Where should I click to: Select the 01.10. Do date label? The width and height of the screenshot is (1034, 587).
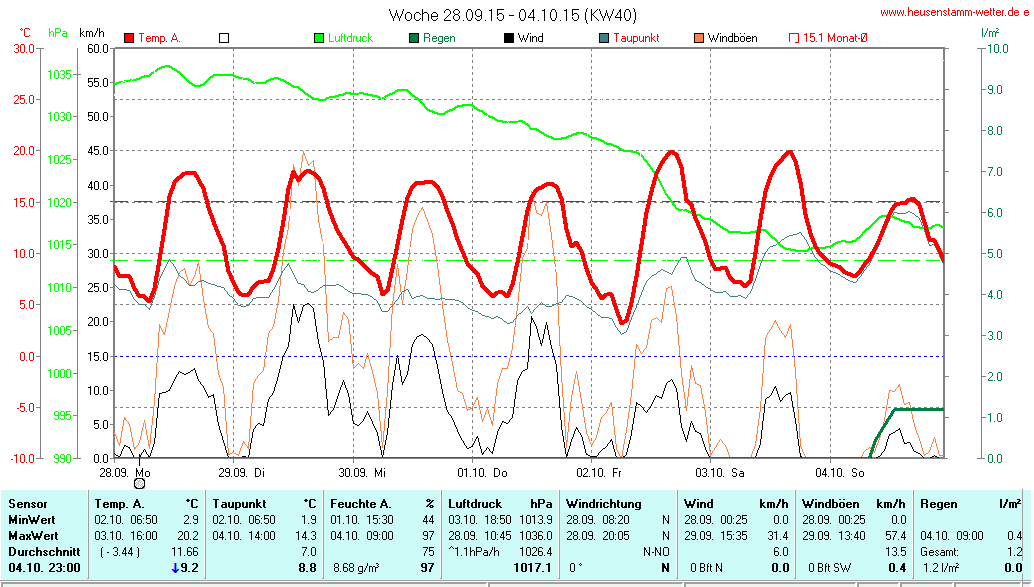click(483, 471)
